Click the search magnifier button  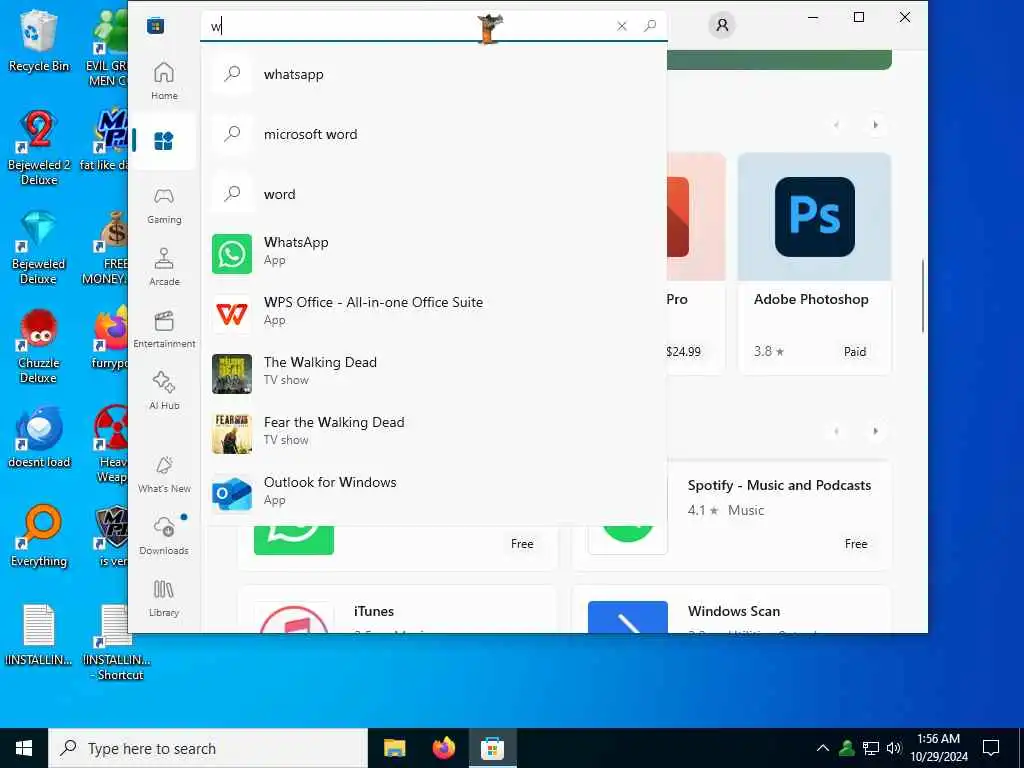[x=650, y=26]
